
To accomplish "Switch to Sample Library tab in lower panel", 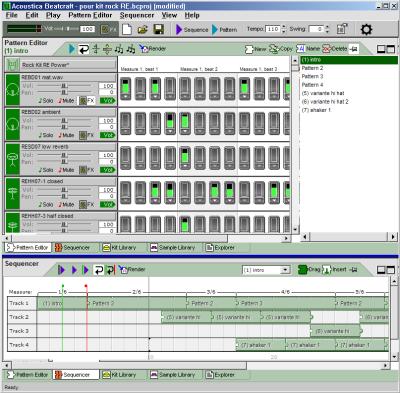I will point(172,375).
